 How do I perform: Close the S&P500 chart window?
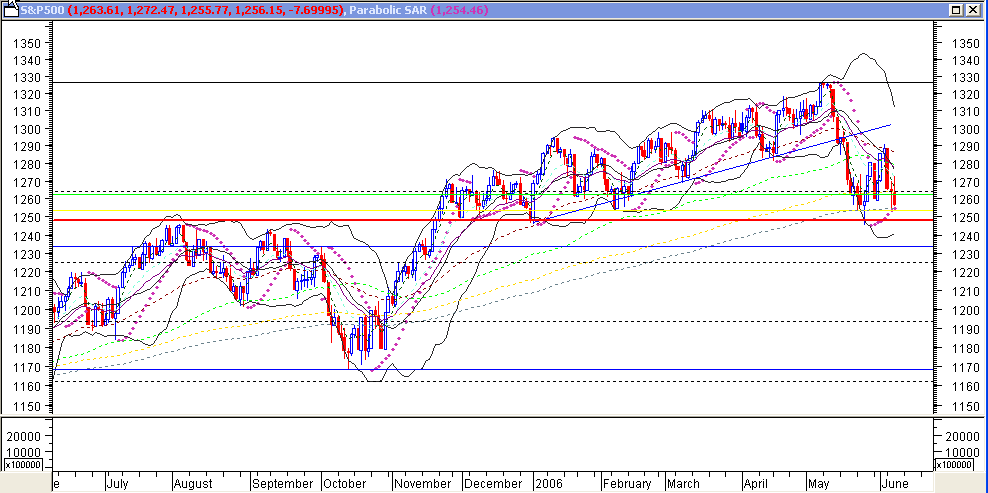coord(972,10)
